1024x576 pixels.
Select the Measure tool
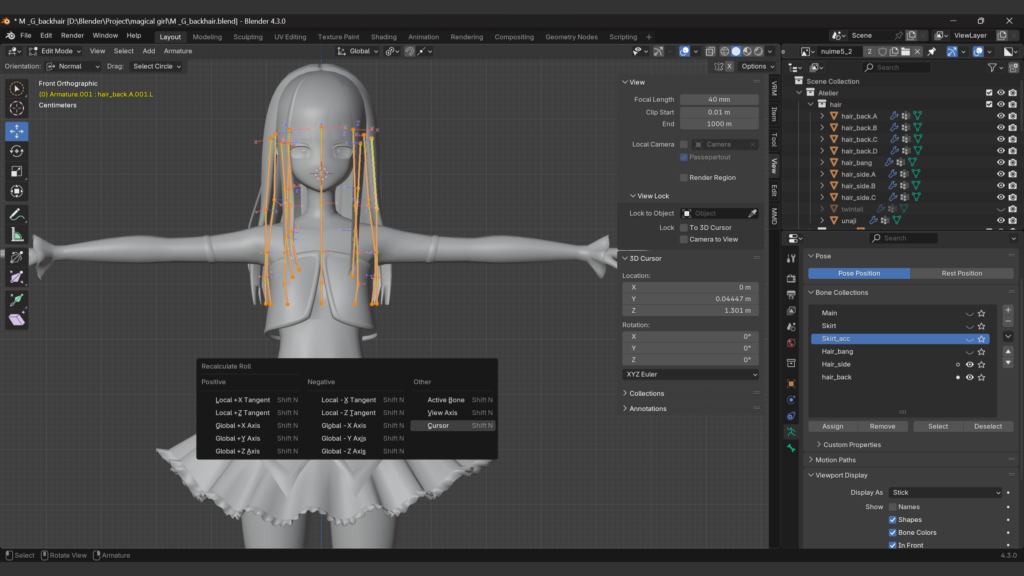(17, 234)
